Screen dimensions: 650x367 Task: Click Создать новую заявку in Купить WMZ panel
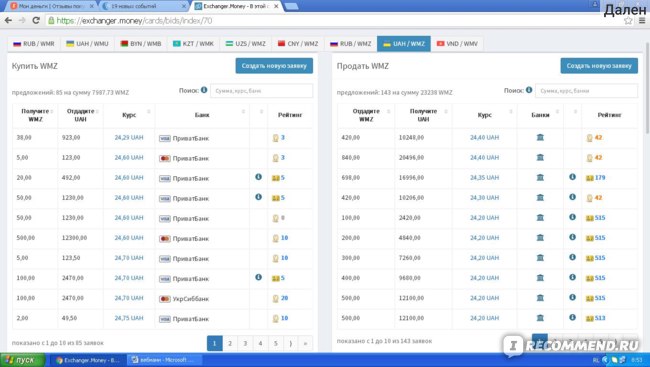[274, 66]
